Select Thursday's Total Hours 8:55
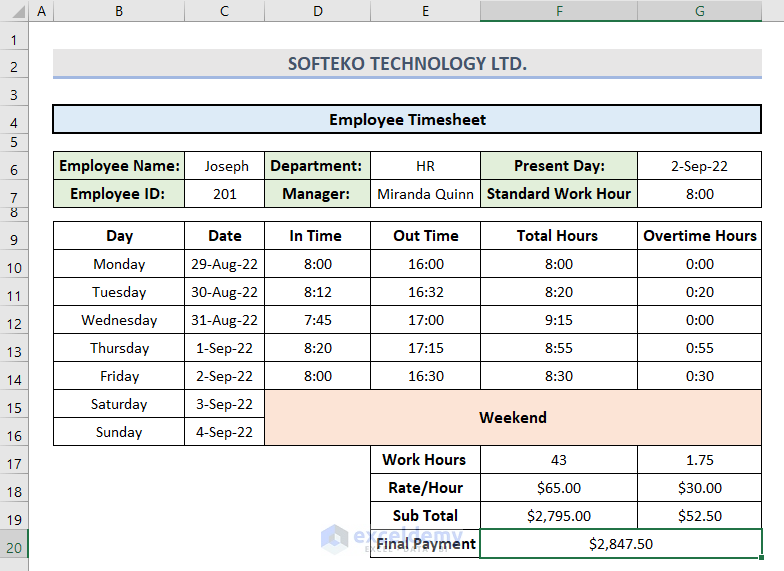Screen dimensions: 784x571 (559, 348)
